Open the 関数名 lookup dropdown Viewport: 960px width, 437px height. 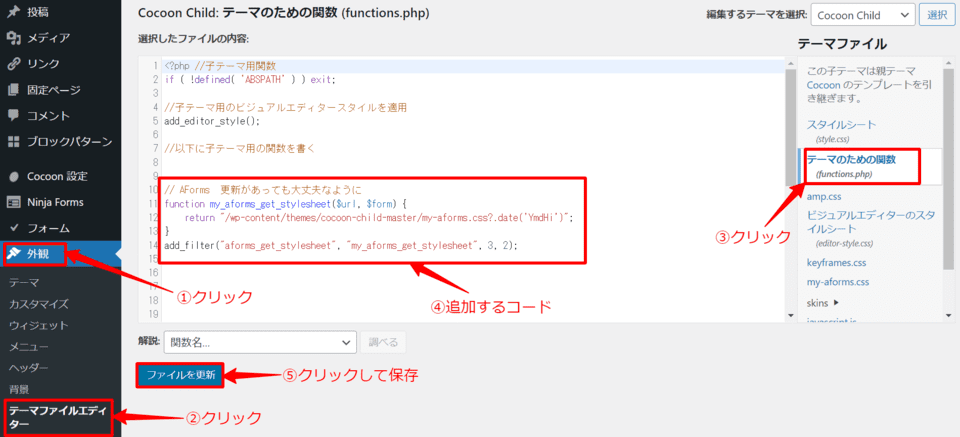pyautogui.click(x=260, y=343)
